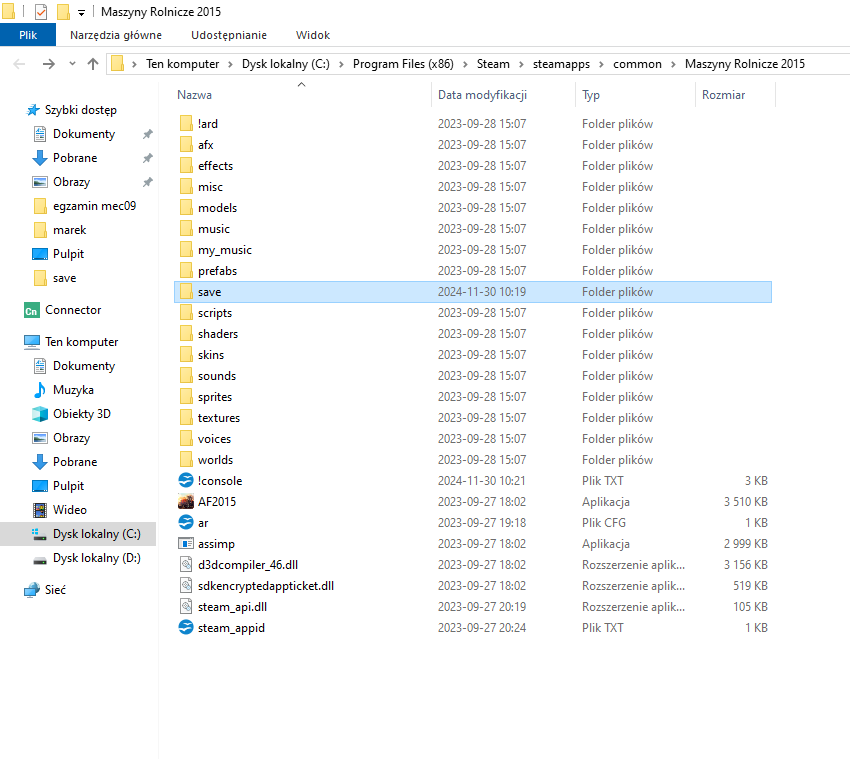Screen dimensions: 850x759
Task: Navigate to steamapps breadcrumb
Action: tap(561, 64)
